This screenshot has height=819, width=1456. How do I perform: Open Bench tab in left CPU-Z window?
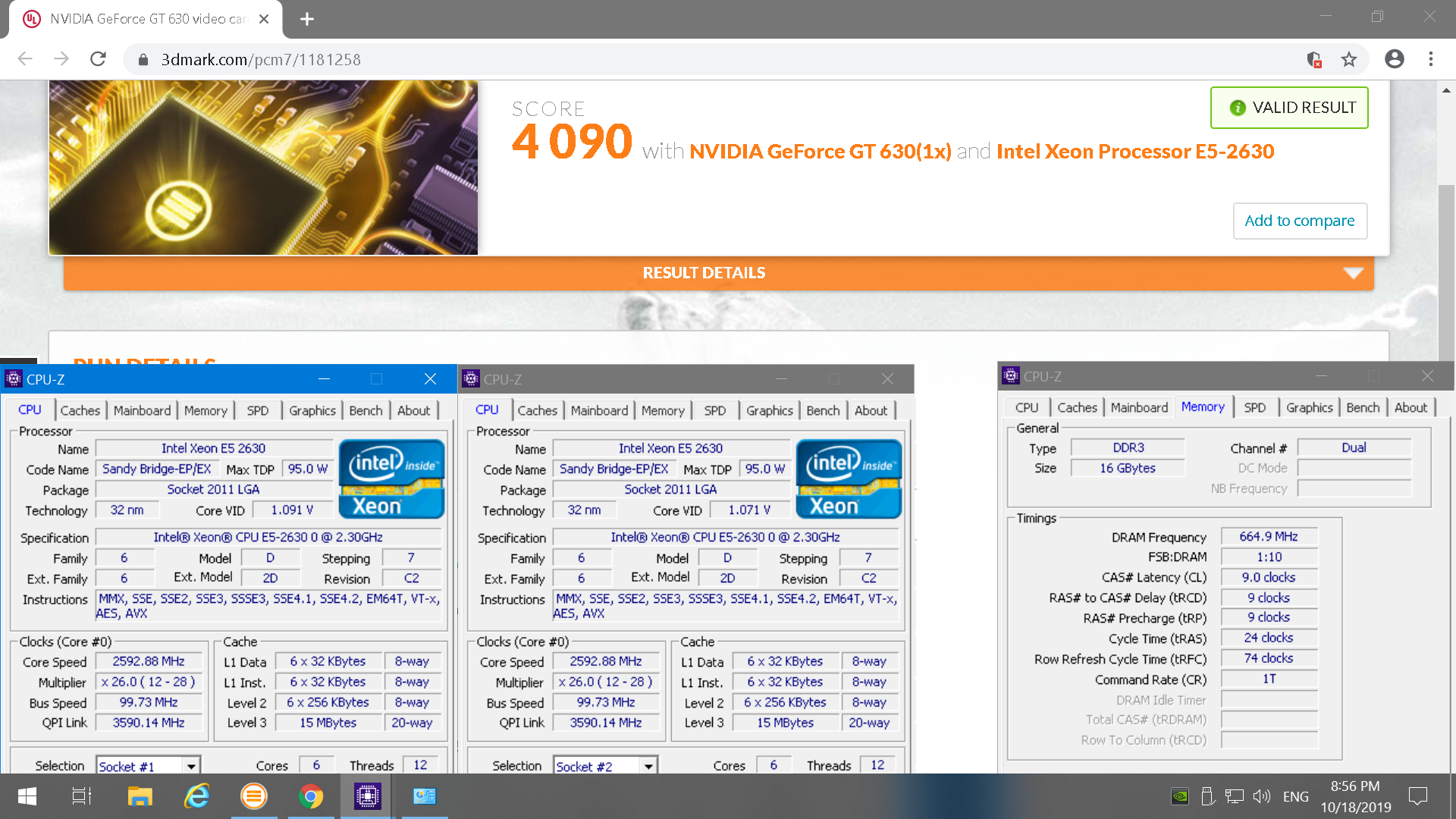pos(366,410)
